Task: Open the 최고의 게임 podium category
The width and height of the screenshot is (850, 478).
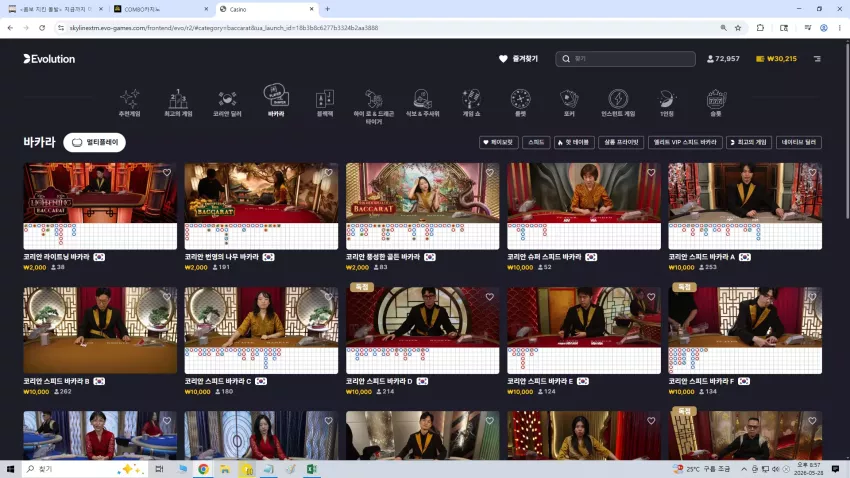Action: point(178,103)
